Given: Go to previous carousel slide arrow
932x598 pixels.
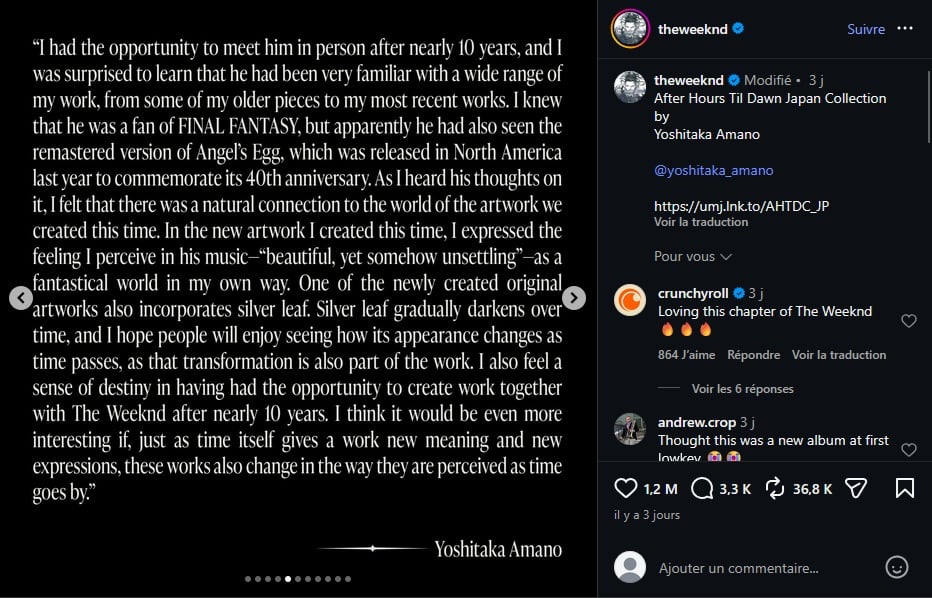Looking at the screenshot, I should 21,298.
